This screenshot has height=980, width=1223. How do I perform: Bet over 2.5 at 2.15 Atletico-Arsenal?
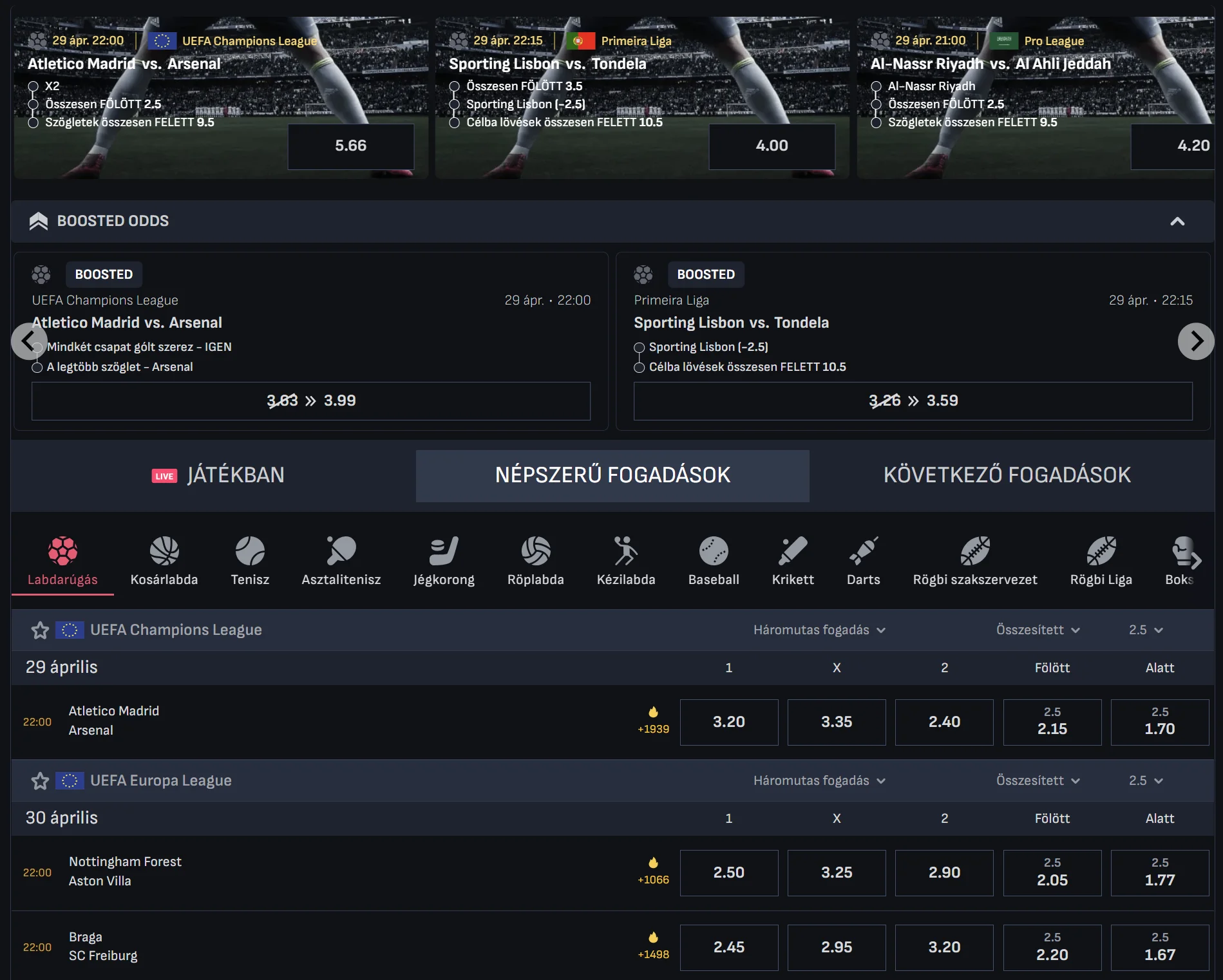[1052, 722]
